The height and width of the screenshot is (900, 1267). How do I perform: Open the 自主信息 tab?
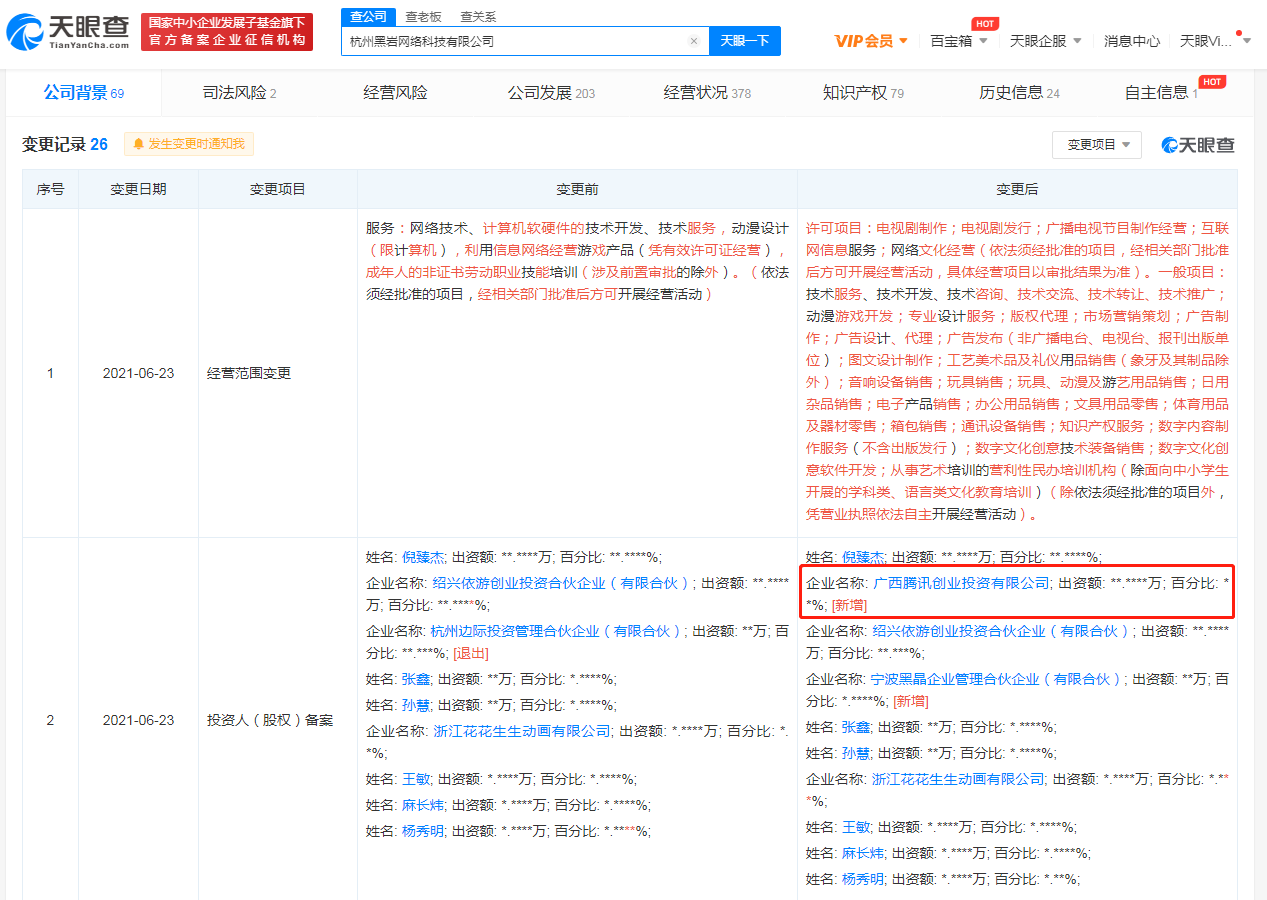pyautogui.click(x=1161, y=93)
